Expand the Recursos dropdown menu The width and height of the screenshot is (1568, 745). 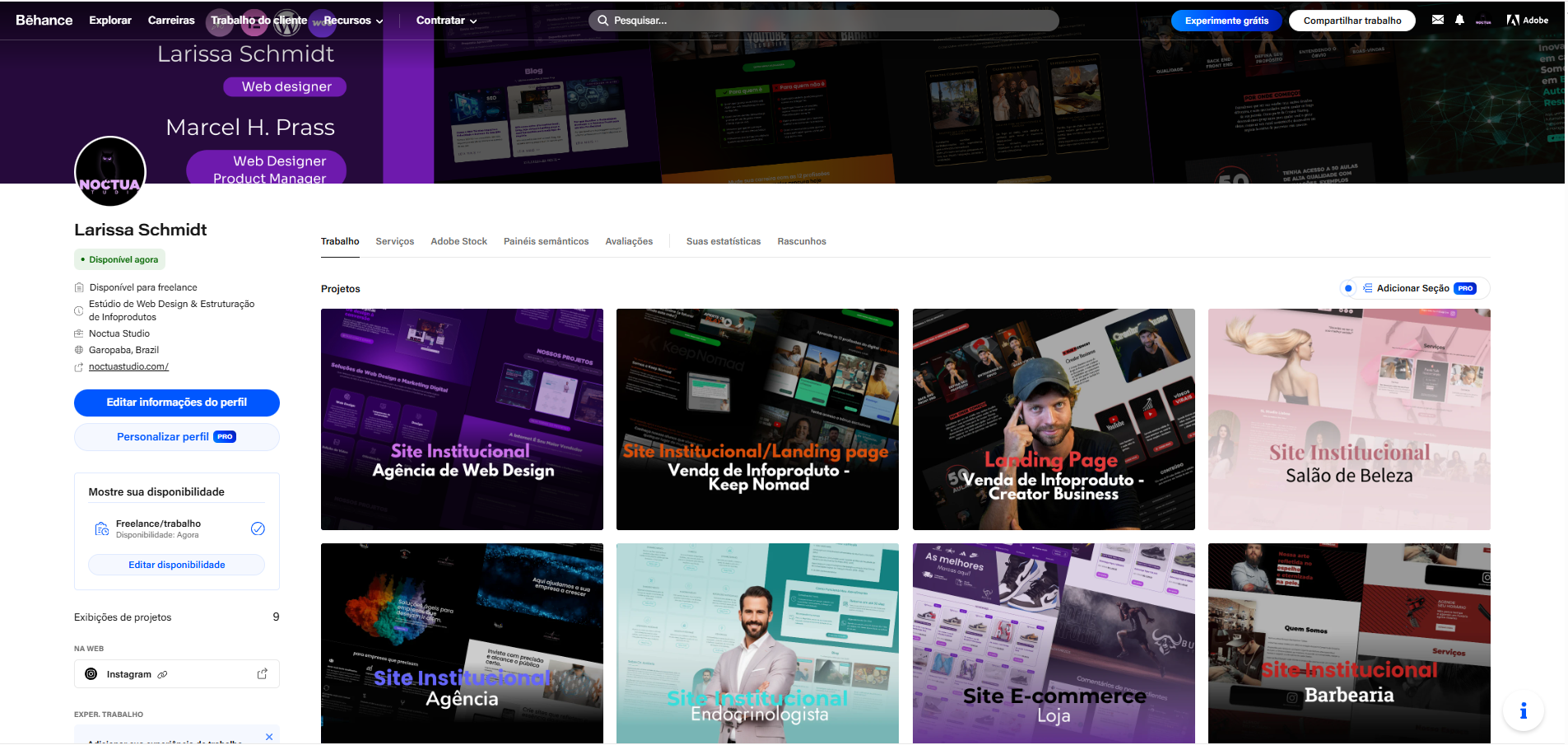(353, 21)
